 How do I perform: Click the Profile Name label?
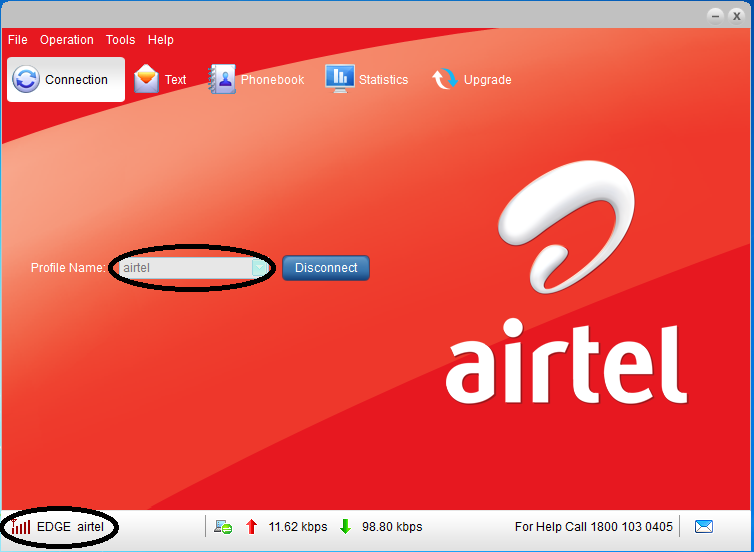click(68, 268)
